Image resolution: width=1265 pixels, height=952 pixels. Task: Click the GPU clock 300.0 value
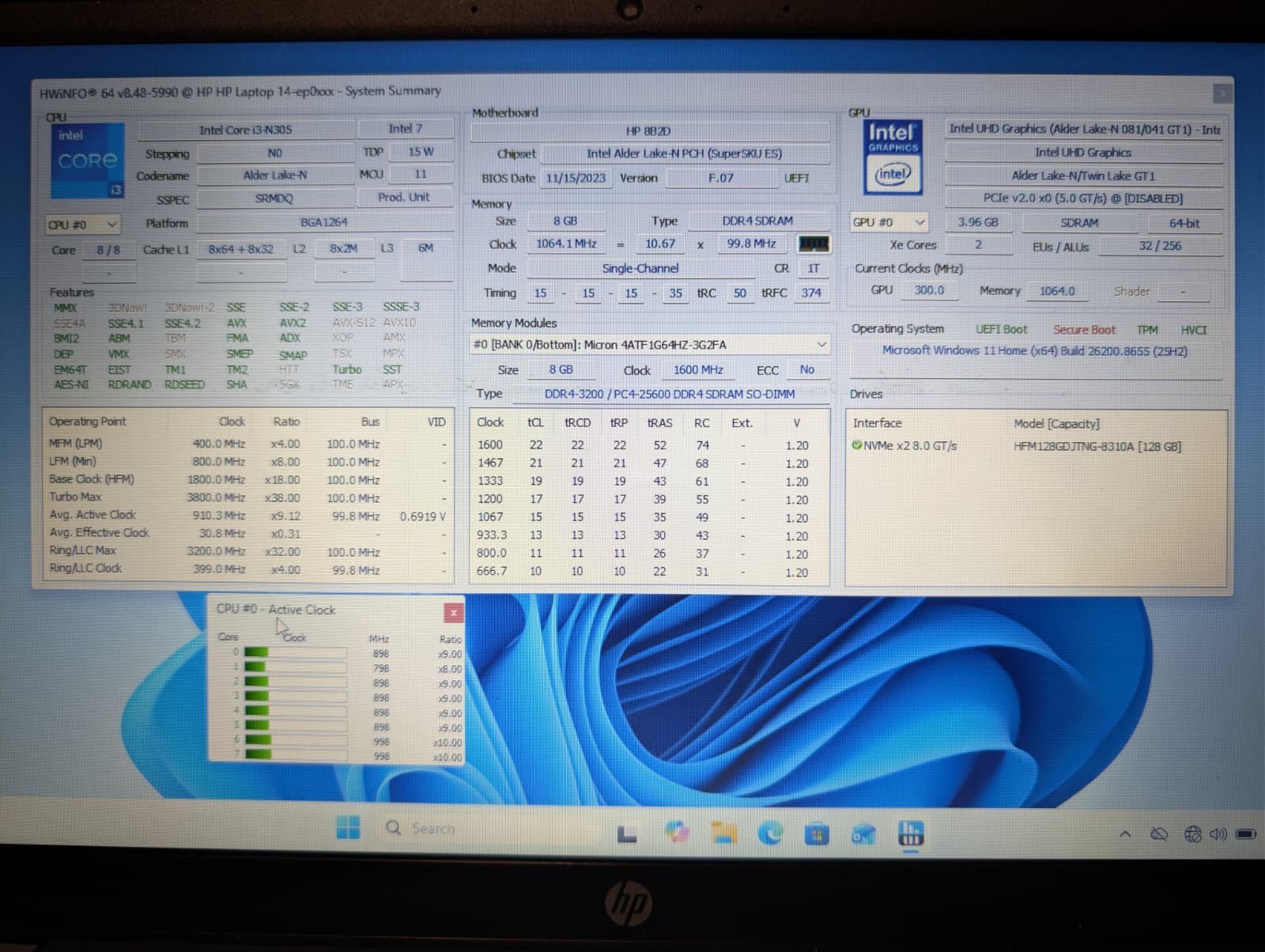(x=929, y=291)
